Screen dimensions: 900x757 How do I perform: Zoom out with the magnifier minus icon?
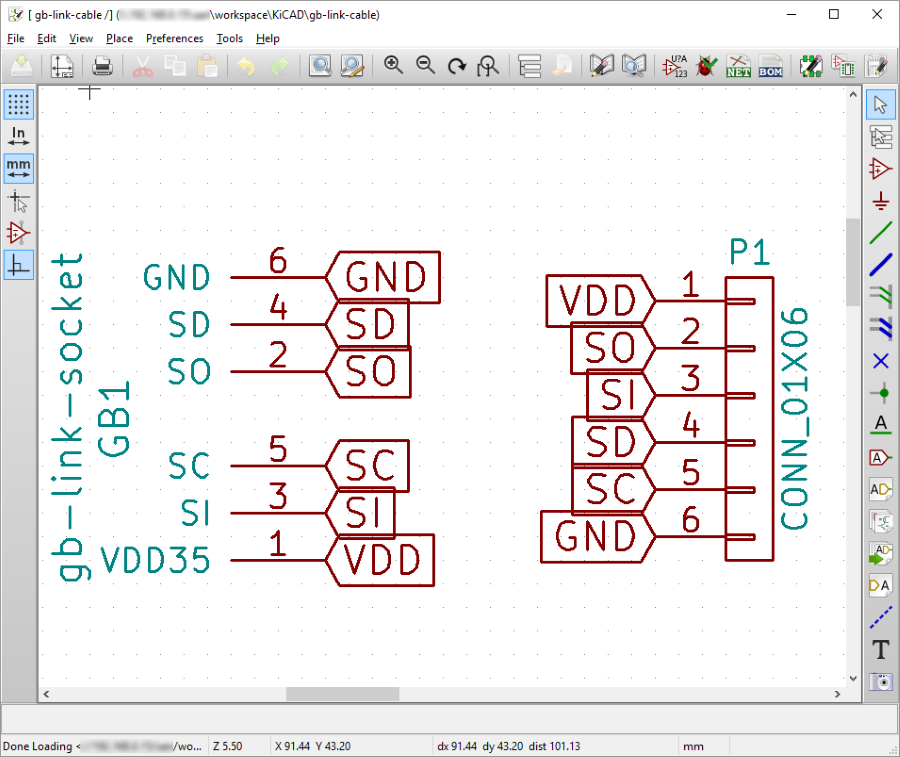coord(425,66)
